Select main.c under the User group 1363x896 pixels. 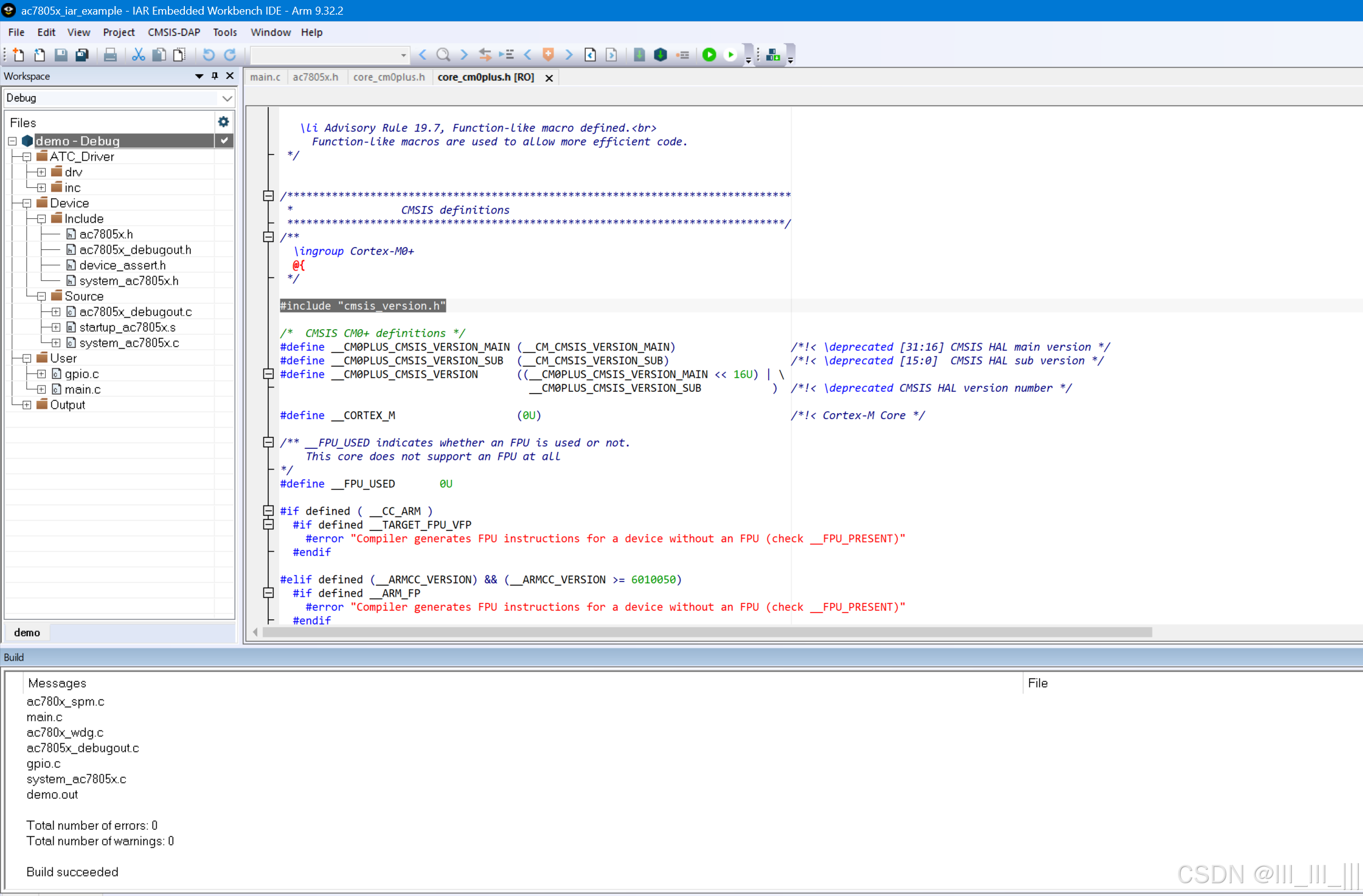83,389
